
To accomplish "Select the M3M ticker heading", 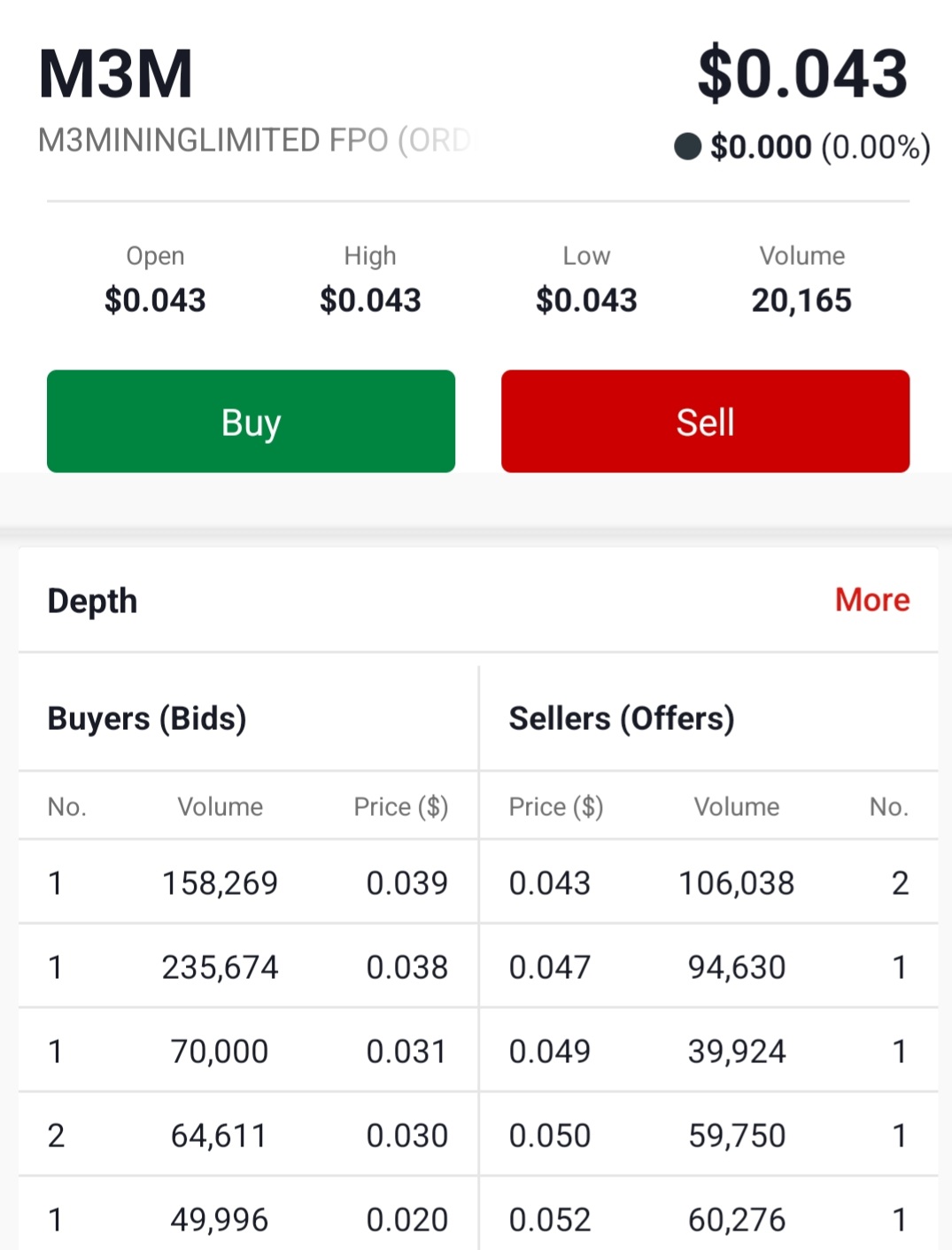I will [x=116, y=74].
